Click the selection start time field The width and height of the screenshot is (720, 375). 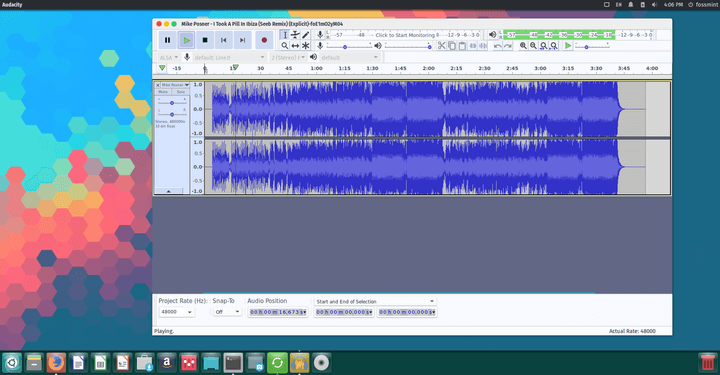coord(344,312)
